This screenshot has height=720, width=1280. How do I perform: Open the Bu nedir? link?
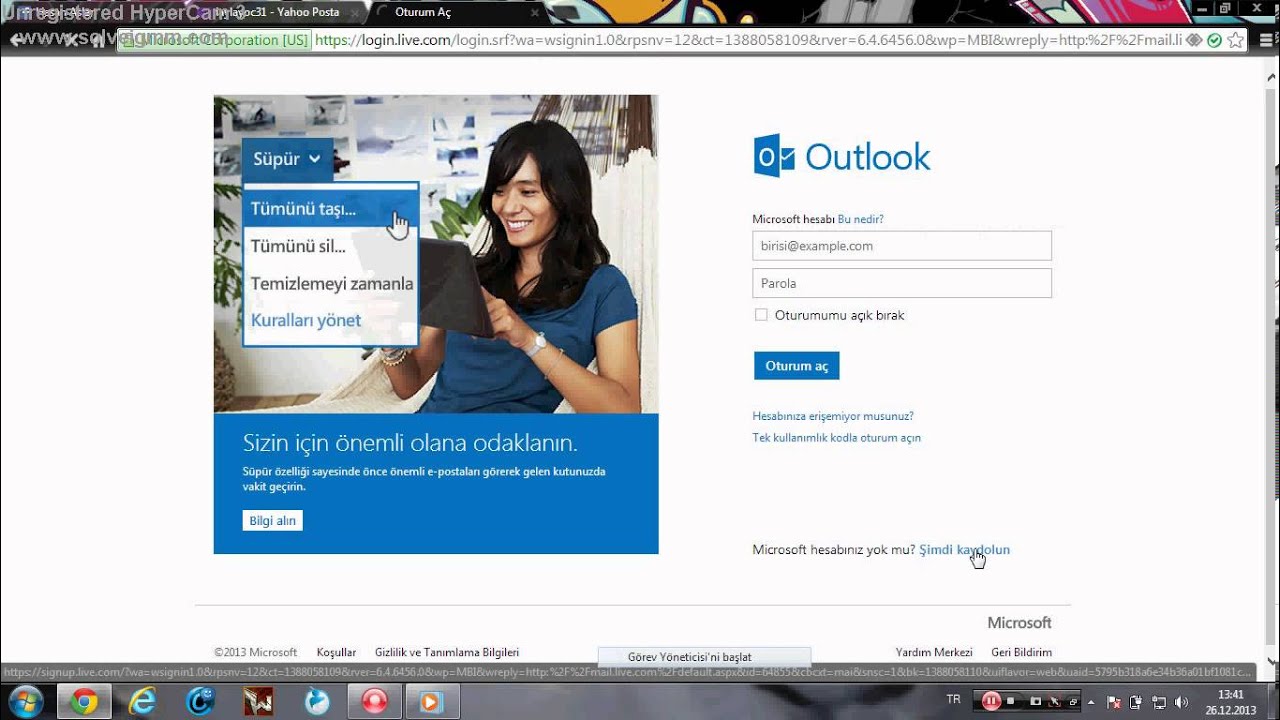tap(861, 219)
